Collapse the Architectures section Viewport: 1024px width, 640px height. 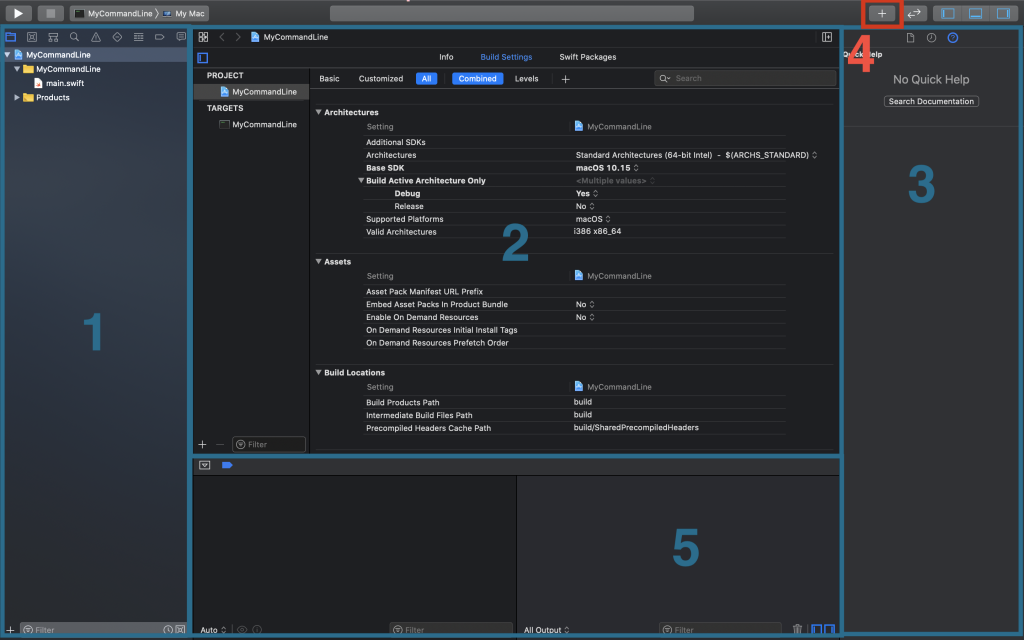point(319,112)
